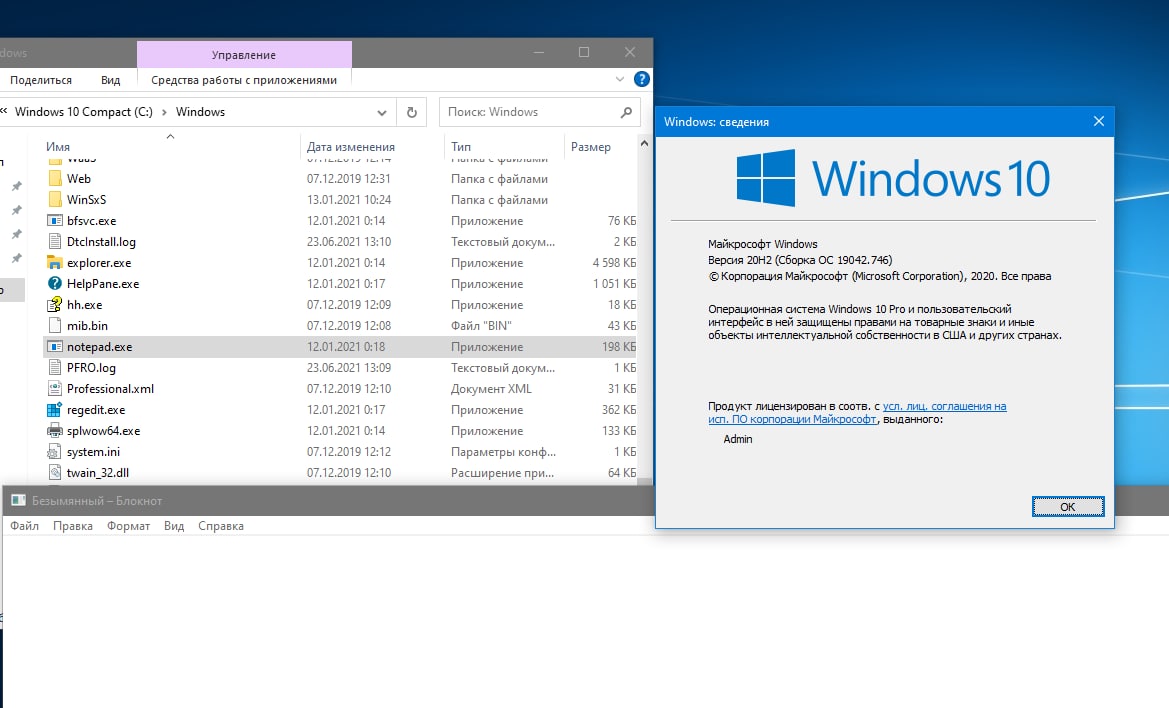Click the splwow64.exe printer icon
The image size is (1169, 708).
pyautogui.click(x=54, y=430)
